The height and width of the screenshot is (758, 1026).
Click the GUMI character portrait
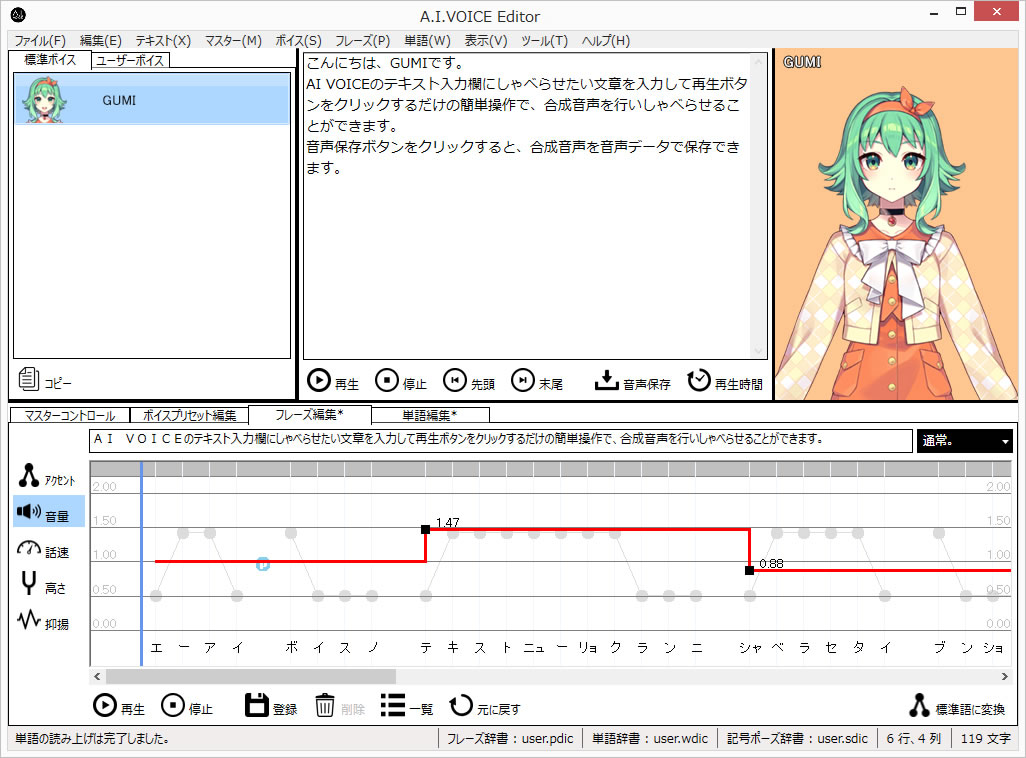(x=896, y=224)
